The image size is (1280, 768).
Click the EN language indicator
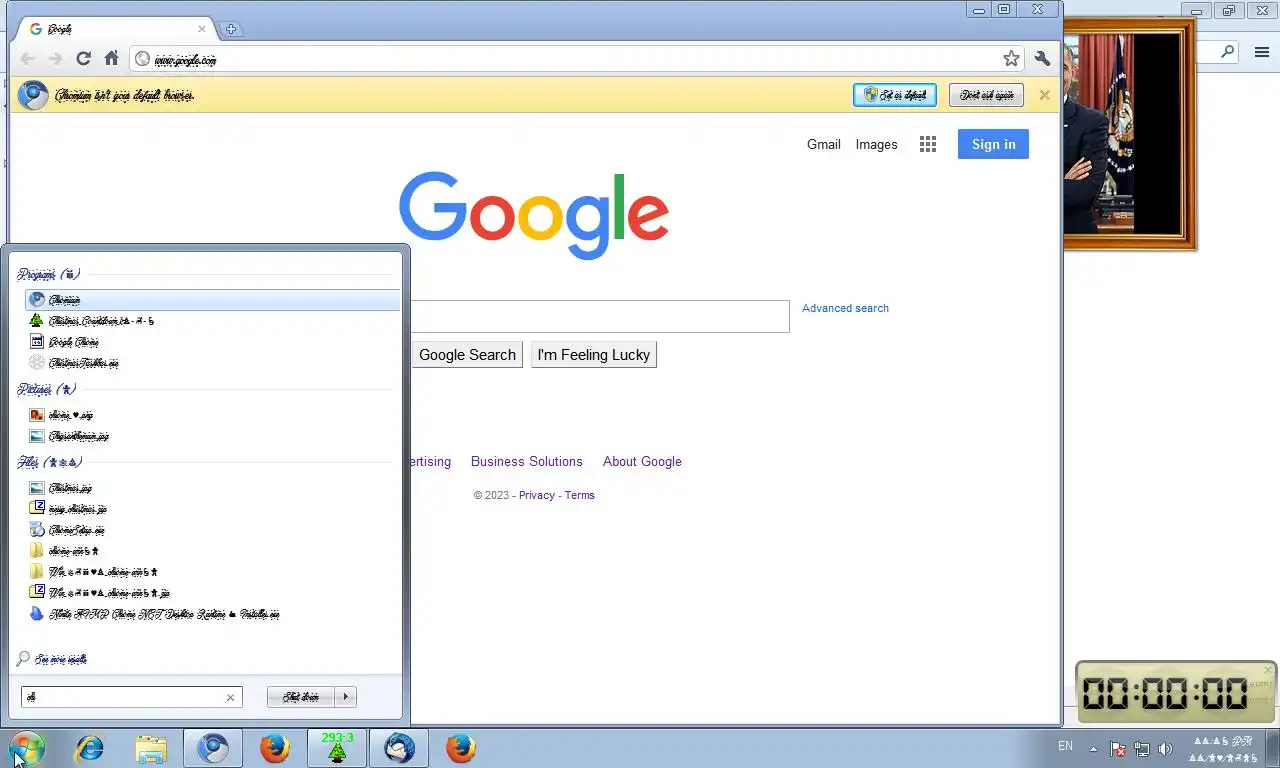[x=1065, y=747]
